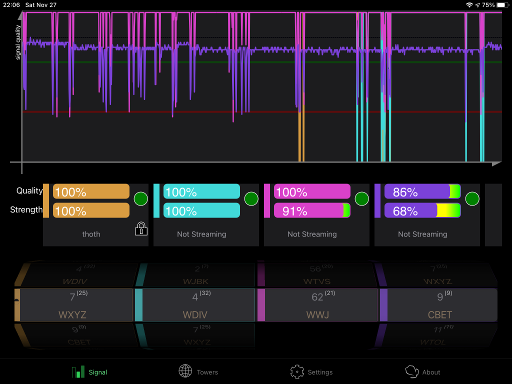Select channel 7 WXYZ on orange tuner

[x=73, y=305]
